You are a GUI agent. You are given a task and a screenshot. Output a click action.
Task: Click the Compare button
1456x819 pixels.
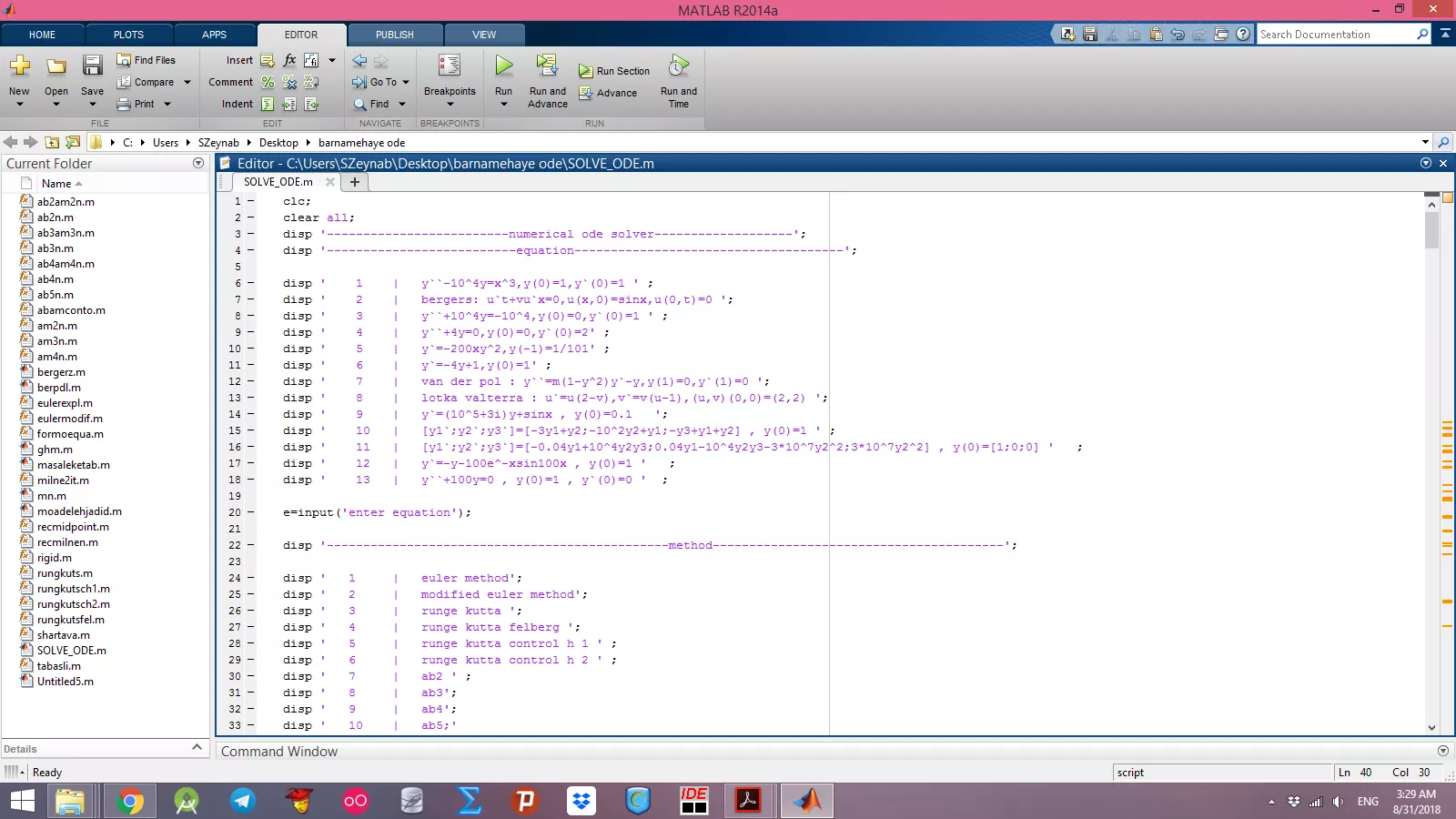point(146,82)
